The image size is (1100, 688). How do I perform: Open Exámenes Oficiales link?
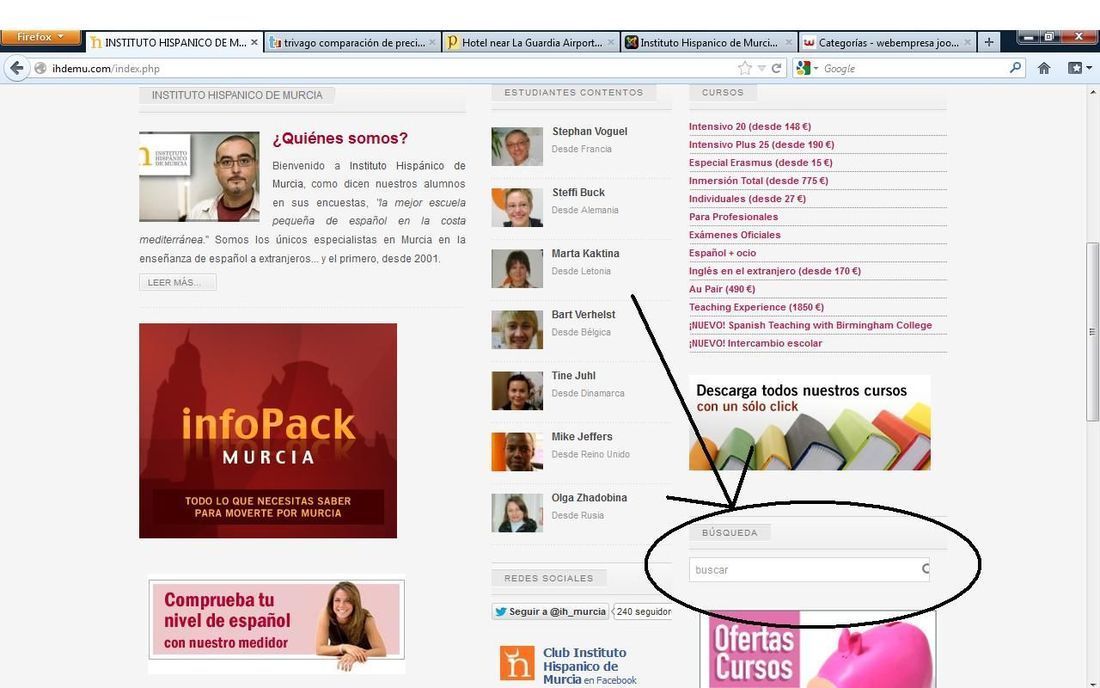click(735, 235)
